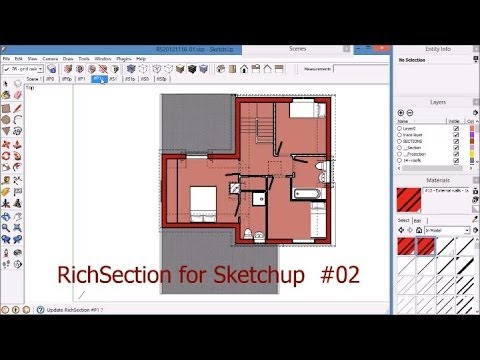This screenshot has height=360, width=480.
Task: Choose the Paint Bucket tool
Action: click(x=6, y=96)
